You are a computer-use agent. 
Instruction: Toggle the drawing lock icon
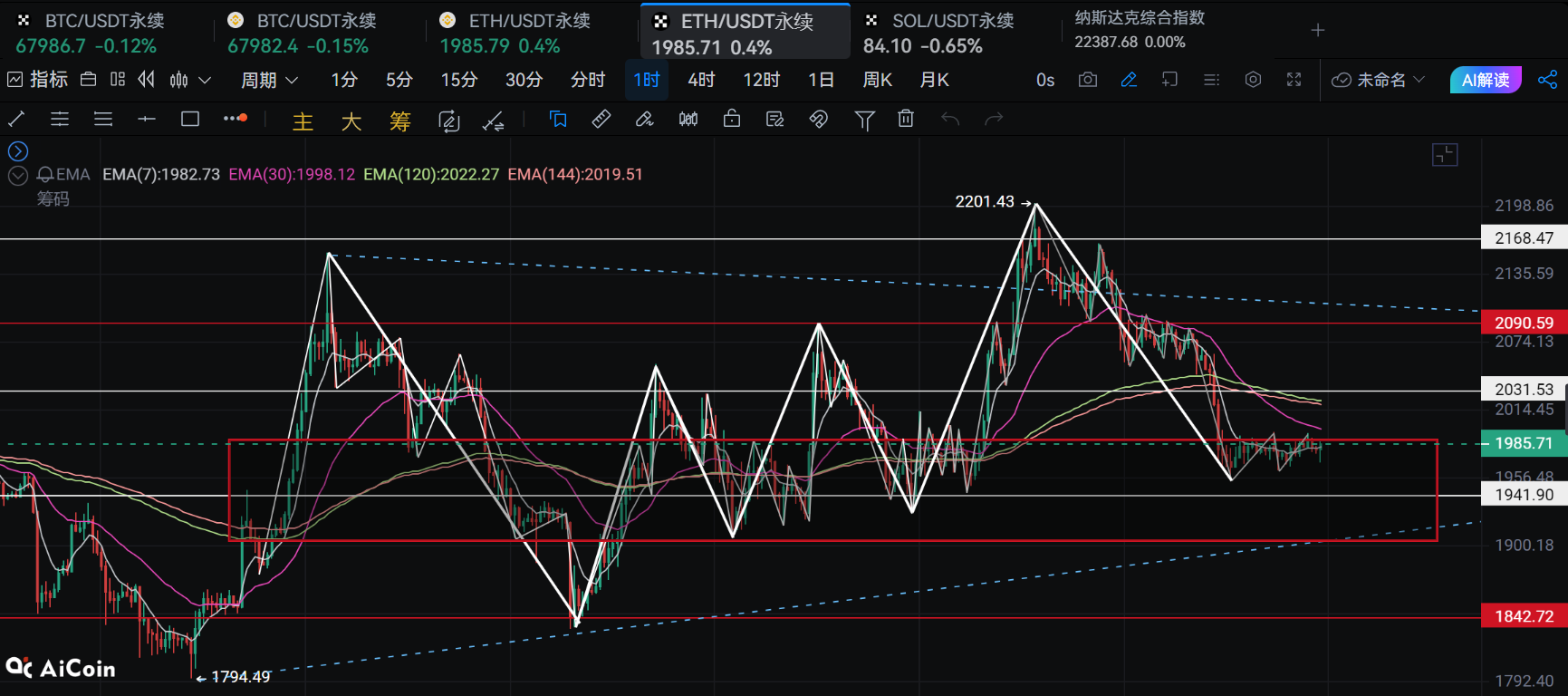[732, 119]
